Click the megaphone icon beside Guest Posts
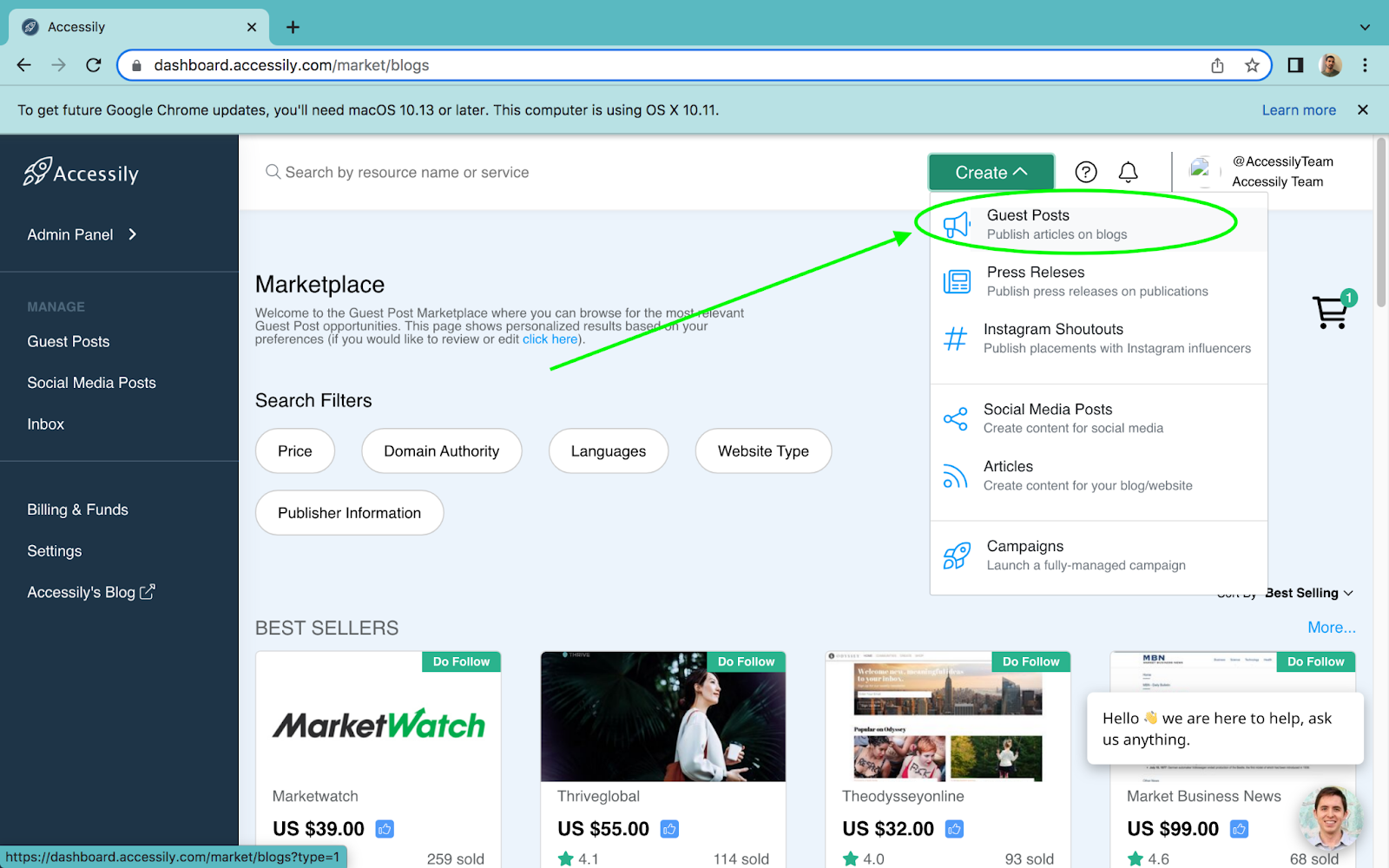The image size is (1389, 868). pyautogui.click(x=957, y=225)
